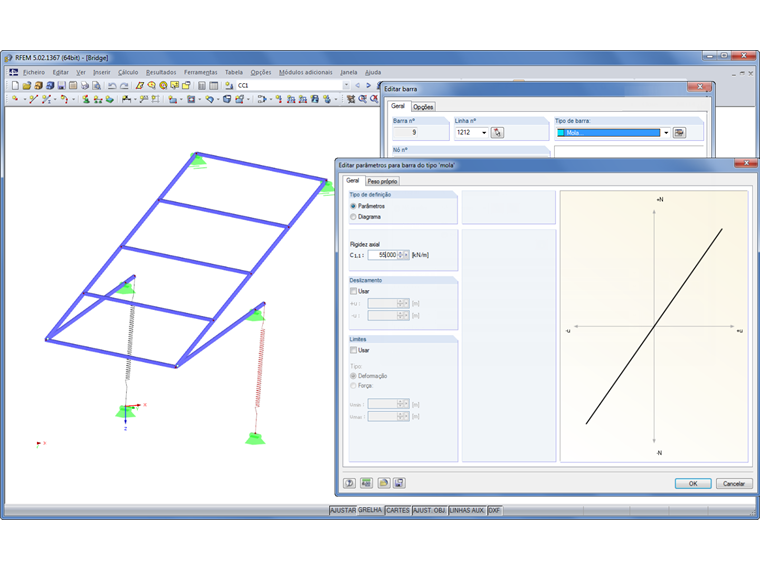Screen dimensions: 760x570
Task: Open a model with the folder icon
Action: (27, 86)
